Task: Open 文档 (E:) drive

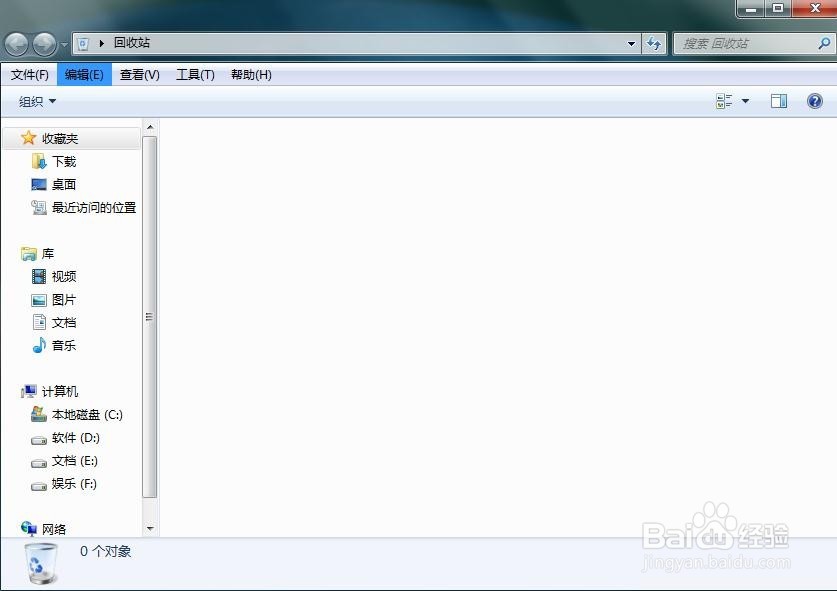Action: pyautogui.click(x=75, y=461)
